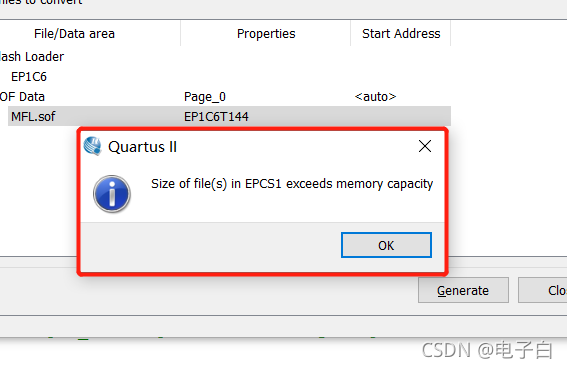Viewport: 567px width, 368px height.
Task: Click the EP1C6T144 properties cell
Action: [x=216, y=117]
